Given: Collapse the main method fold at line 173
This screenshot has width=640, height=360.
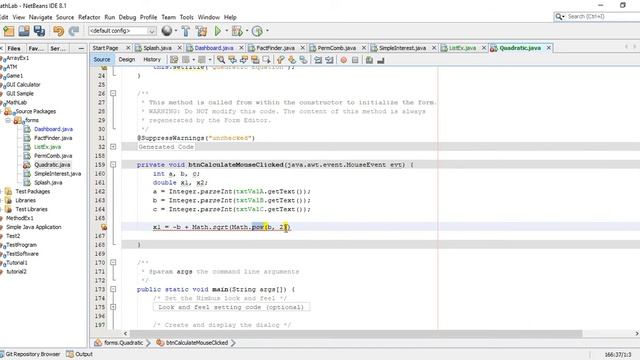Looking at the screenshot, I should (113, 289).
